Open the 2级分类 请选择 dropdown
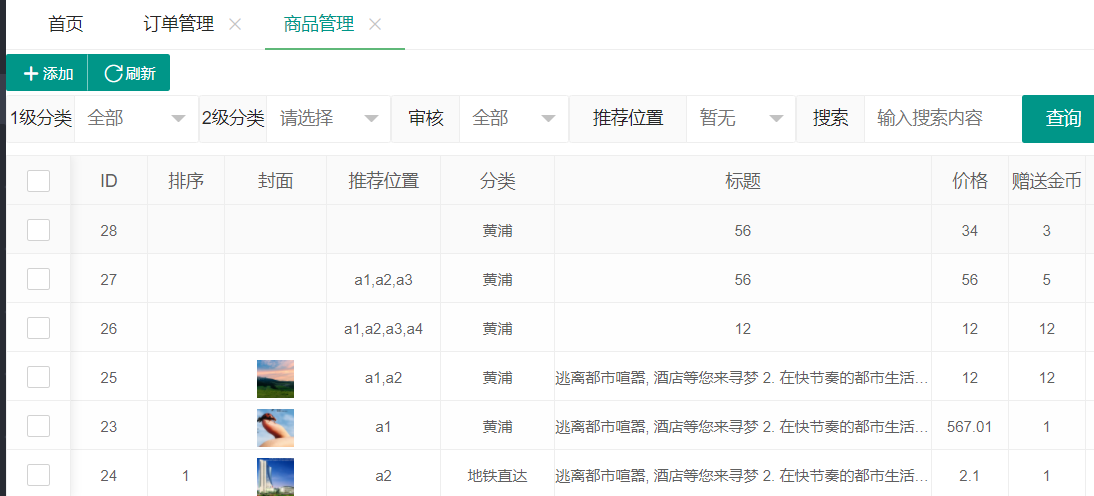Viewport: 1094px width, 496px height. 329,118
